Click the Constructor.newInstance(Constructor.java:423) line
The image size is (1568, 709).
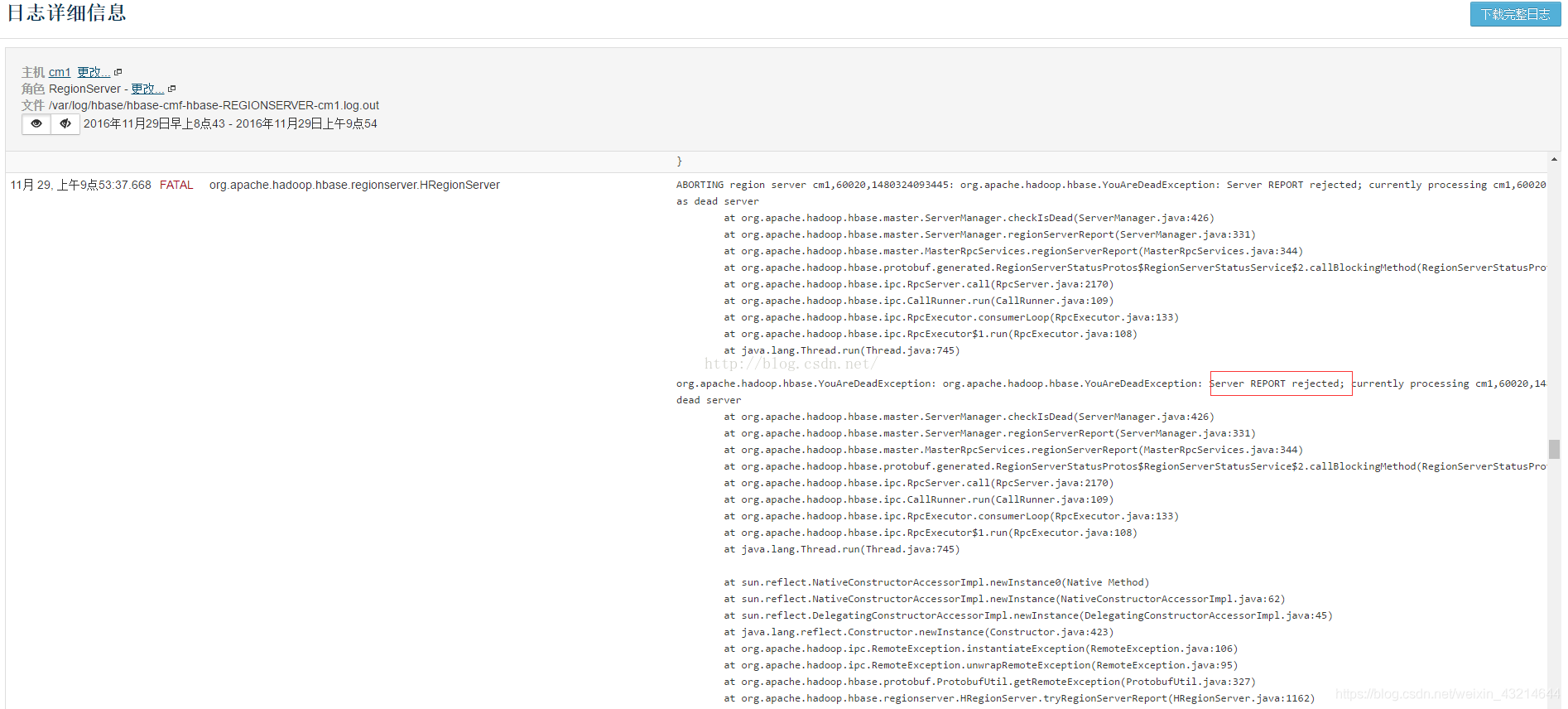coord(919,632)
